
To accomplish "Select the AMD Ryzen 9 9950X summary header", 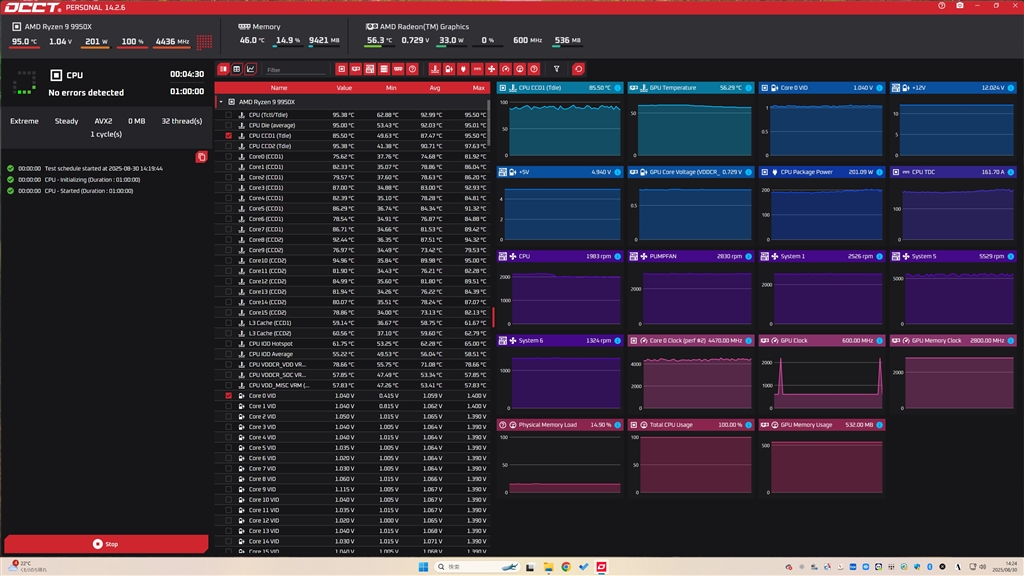I will pyautogui.click(x=52, y=27).
